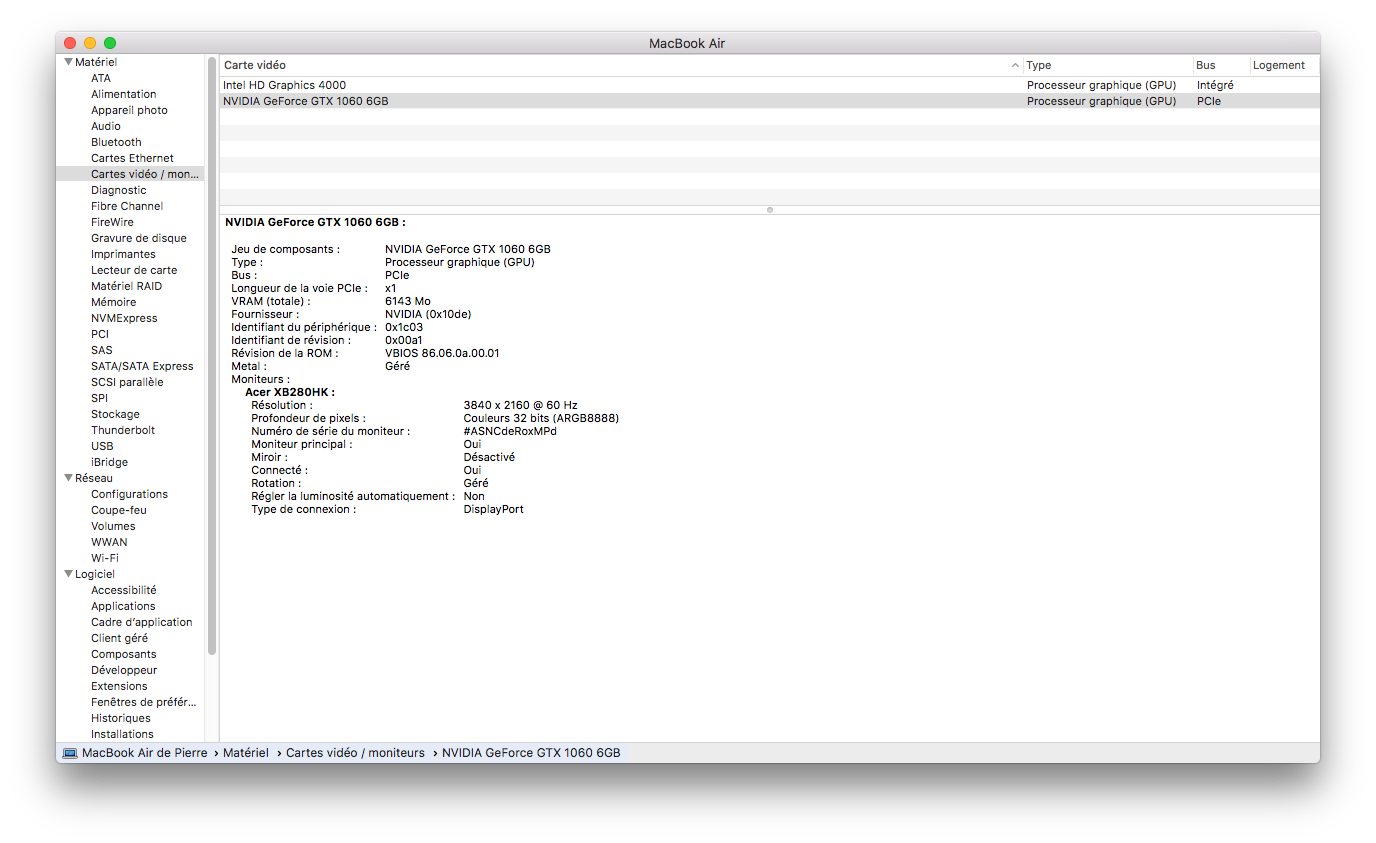Select Historiques in the sidebar
1376x843 pixels.
point(121,718)
